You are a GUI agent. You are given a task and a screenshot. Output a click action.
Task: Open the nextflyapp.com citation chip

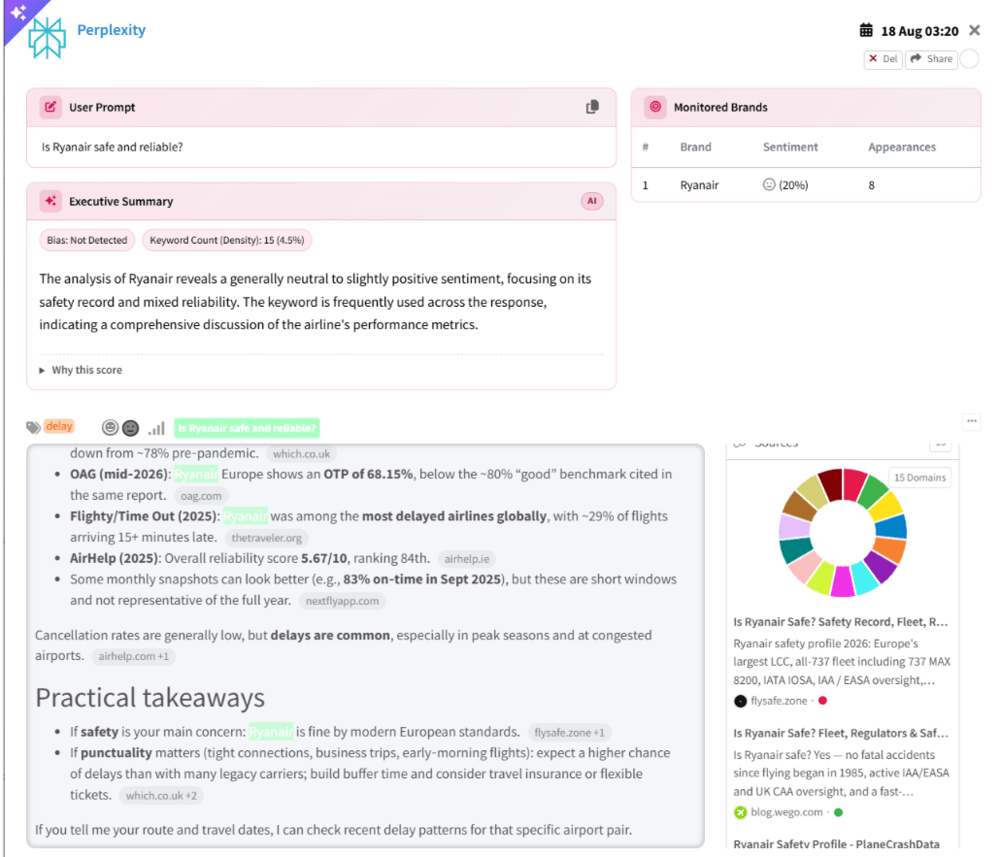342,601
